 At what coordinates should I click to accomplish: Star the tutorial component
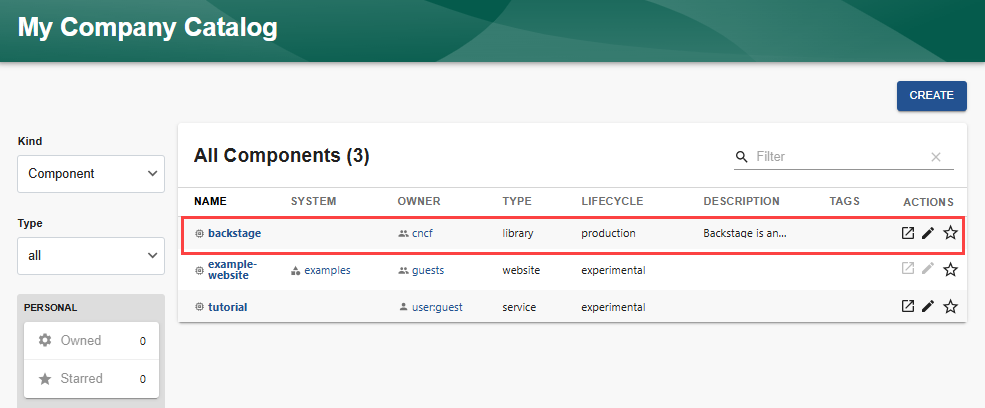tap(950, 306)
